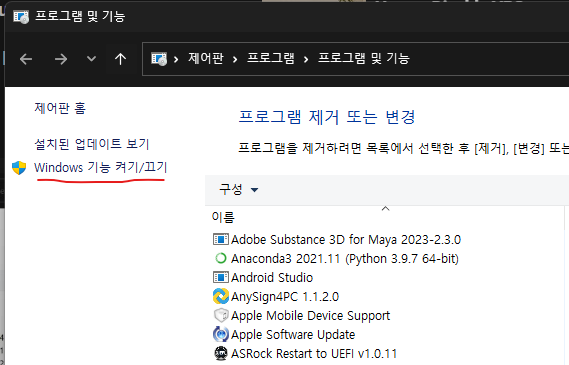
Task: Select Apple Software Update entry
Action: tap(293, 335)
